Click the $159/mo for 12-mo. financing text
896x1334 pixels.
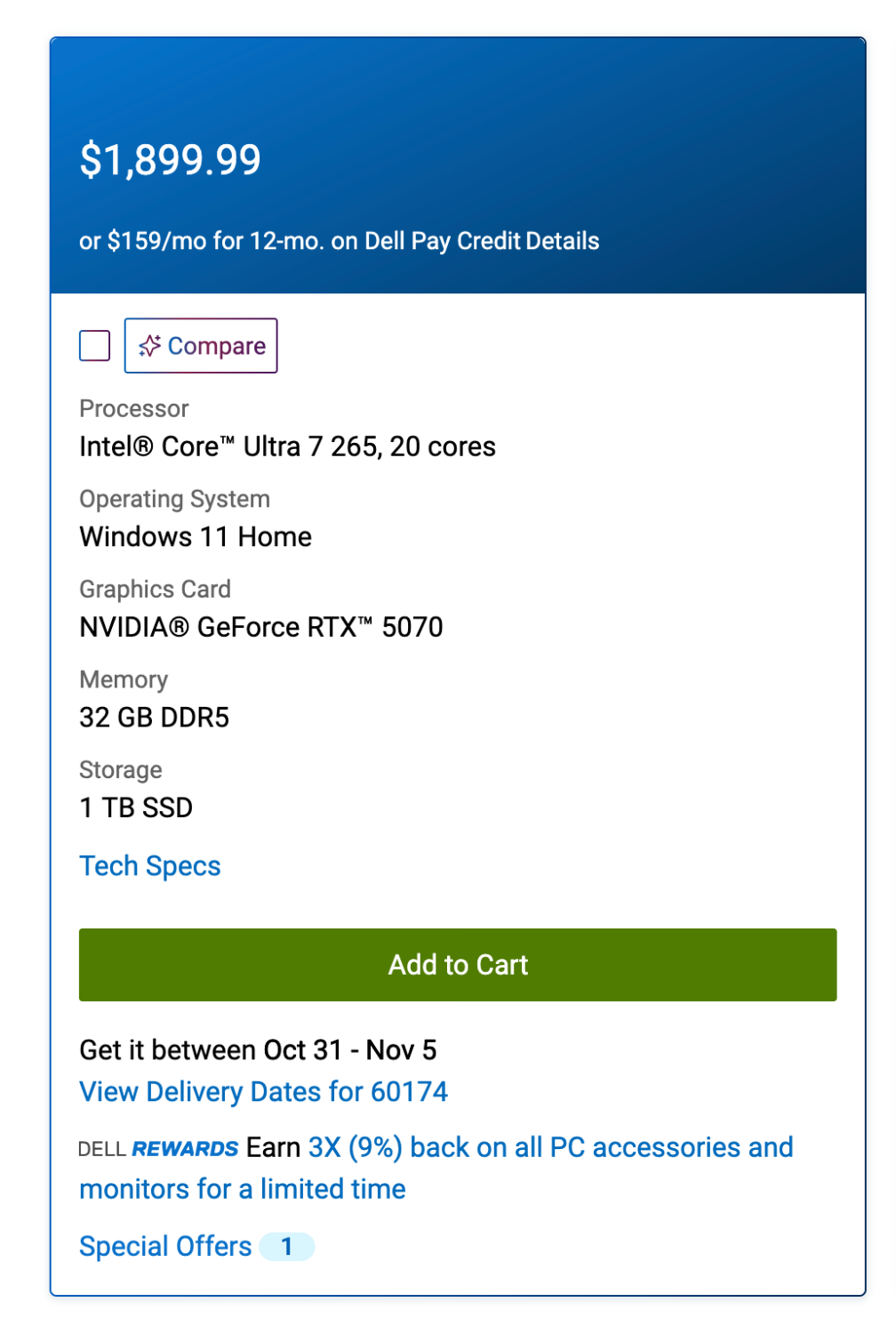coord(215,241)
